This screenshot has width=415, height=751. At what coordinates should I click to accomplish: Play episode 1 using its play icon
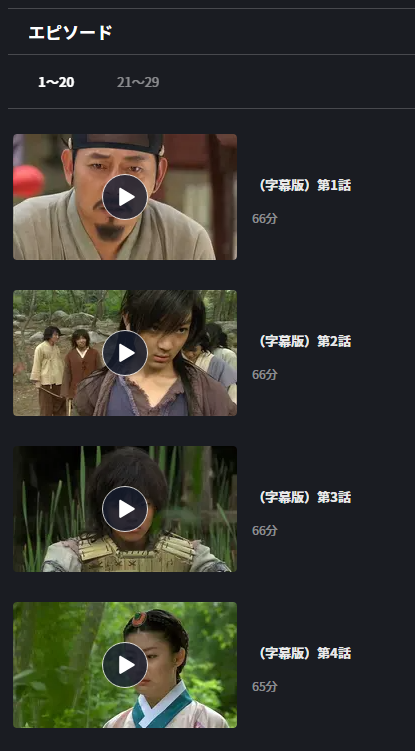pos(125,197)
